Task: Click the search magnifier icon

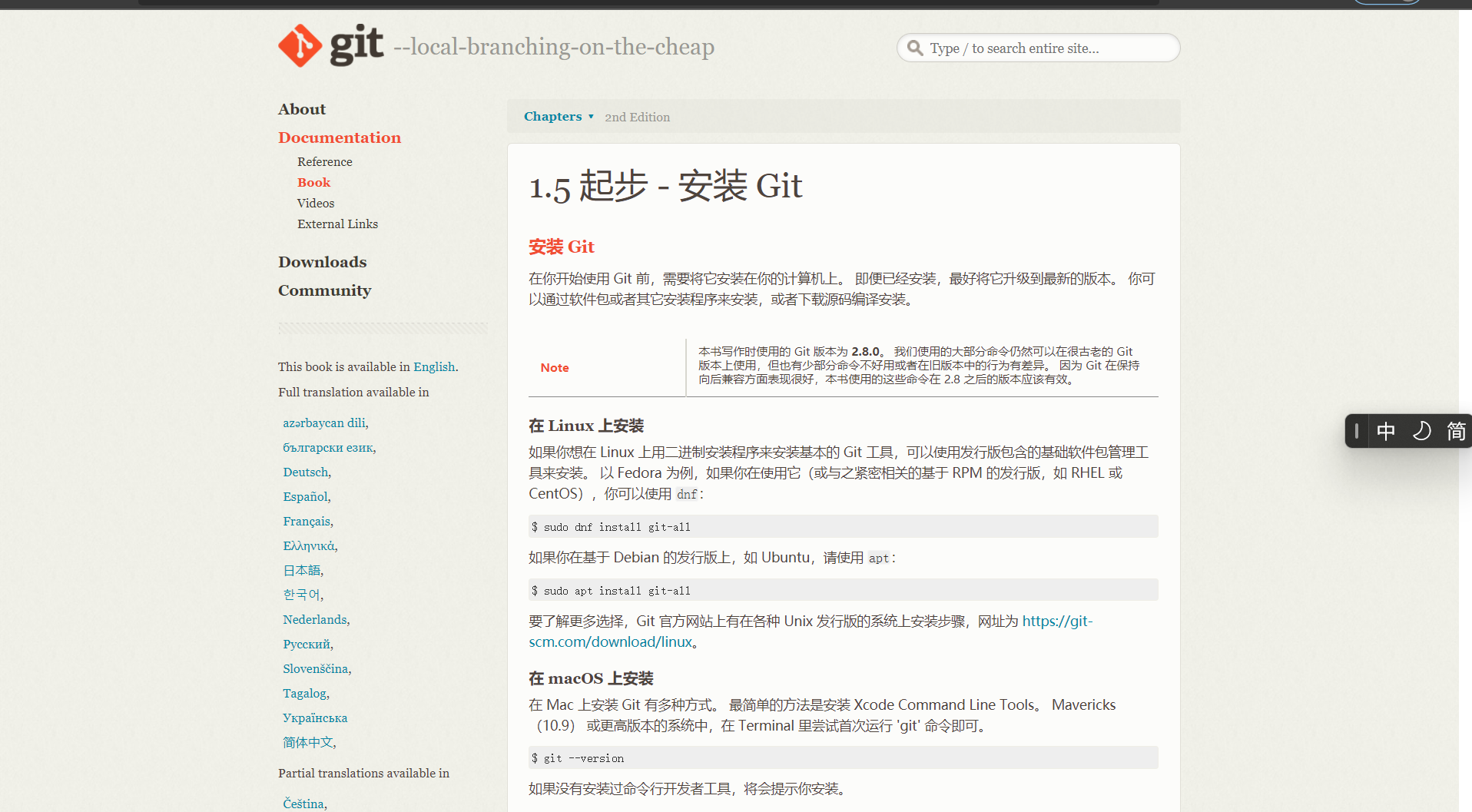Action: [x=915, y=48]
